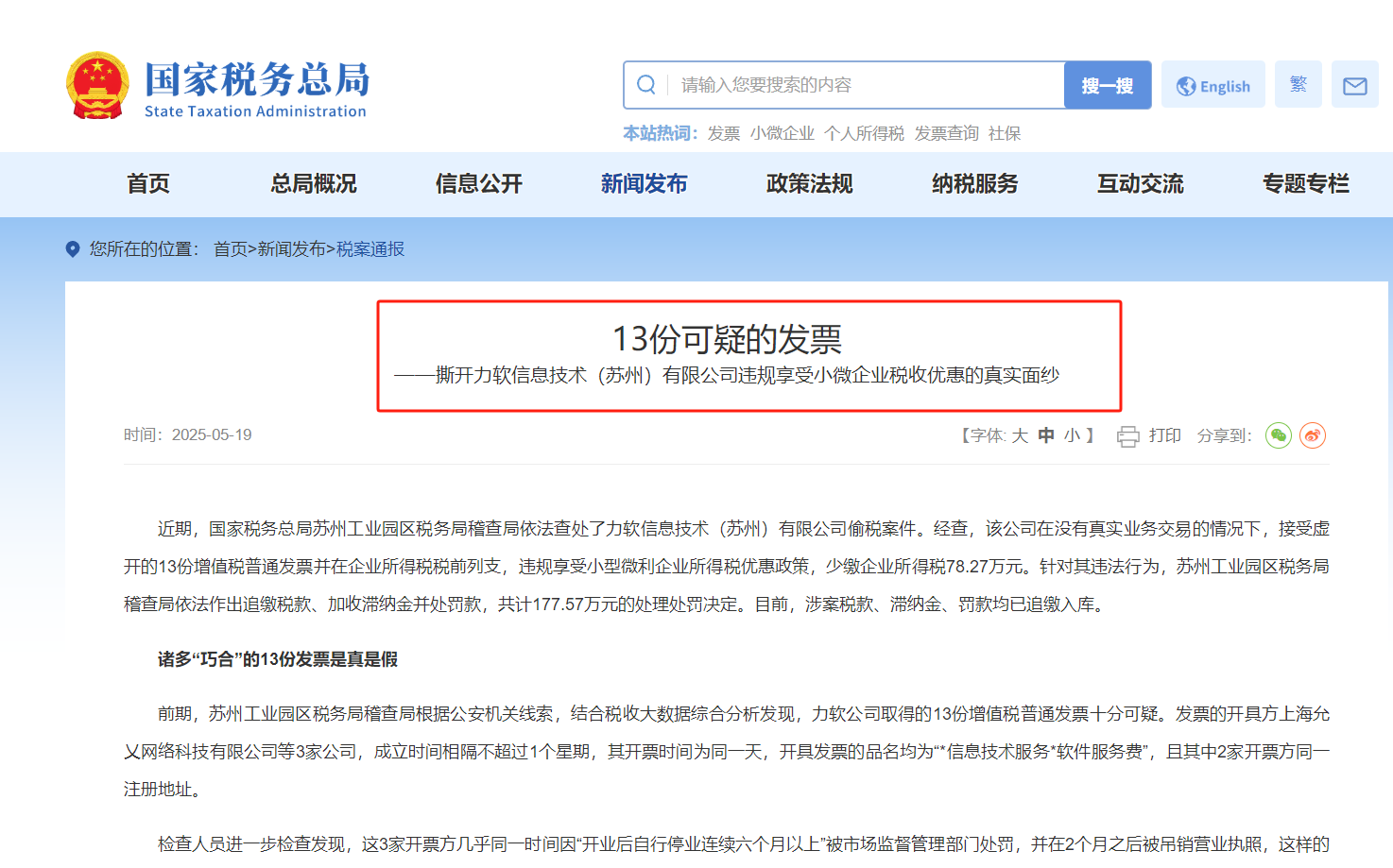
Task: Click the 打印 print link
Action: pyautogui.click(x=1165, y=435)
